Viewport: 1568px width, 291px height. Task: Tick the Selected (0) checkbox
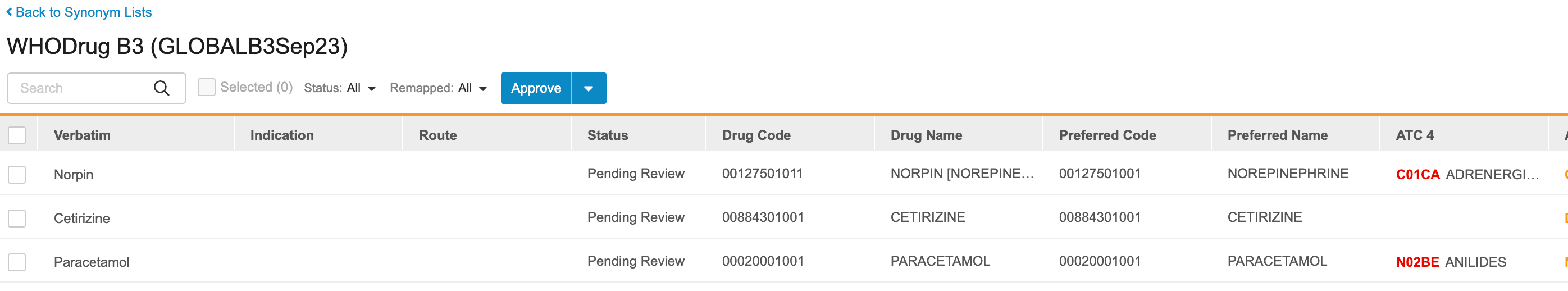[x=206, y=88]
